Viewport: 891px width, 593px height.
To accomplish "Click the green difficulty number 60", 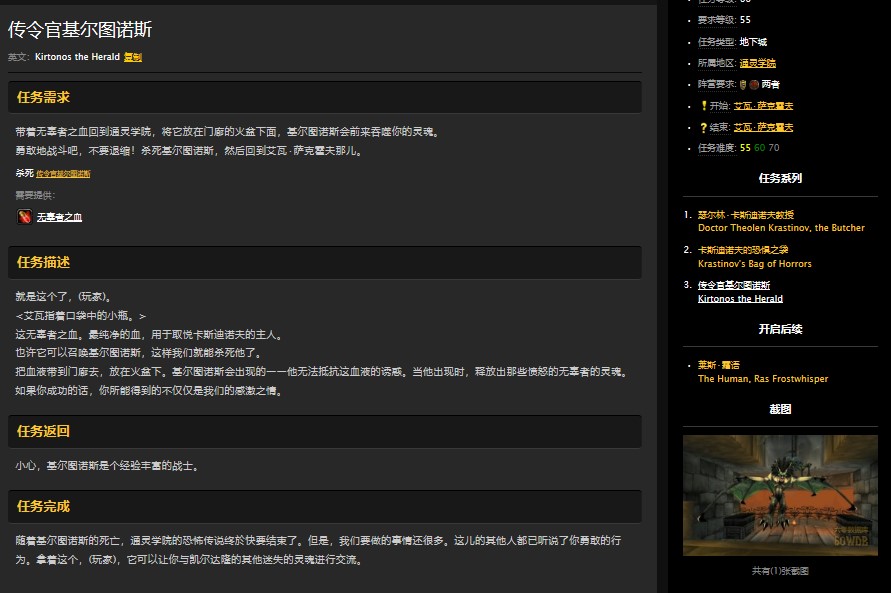I will point(759,147).
